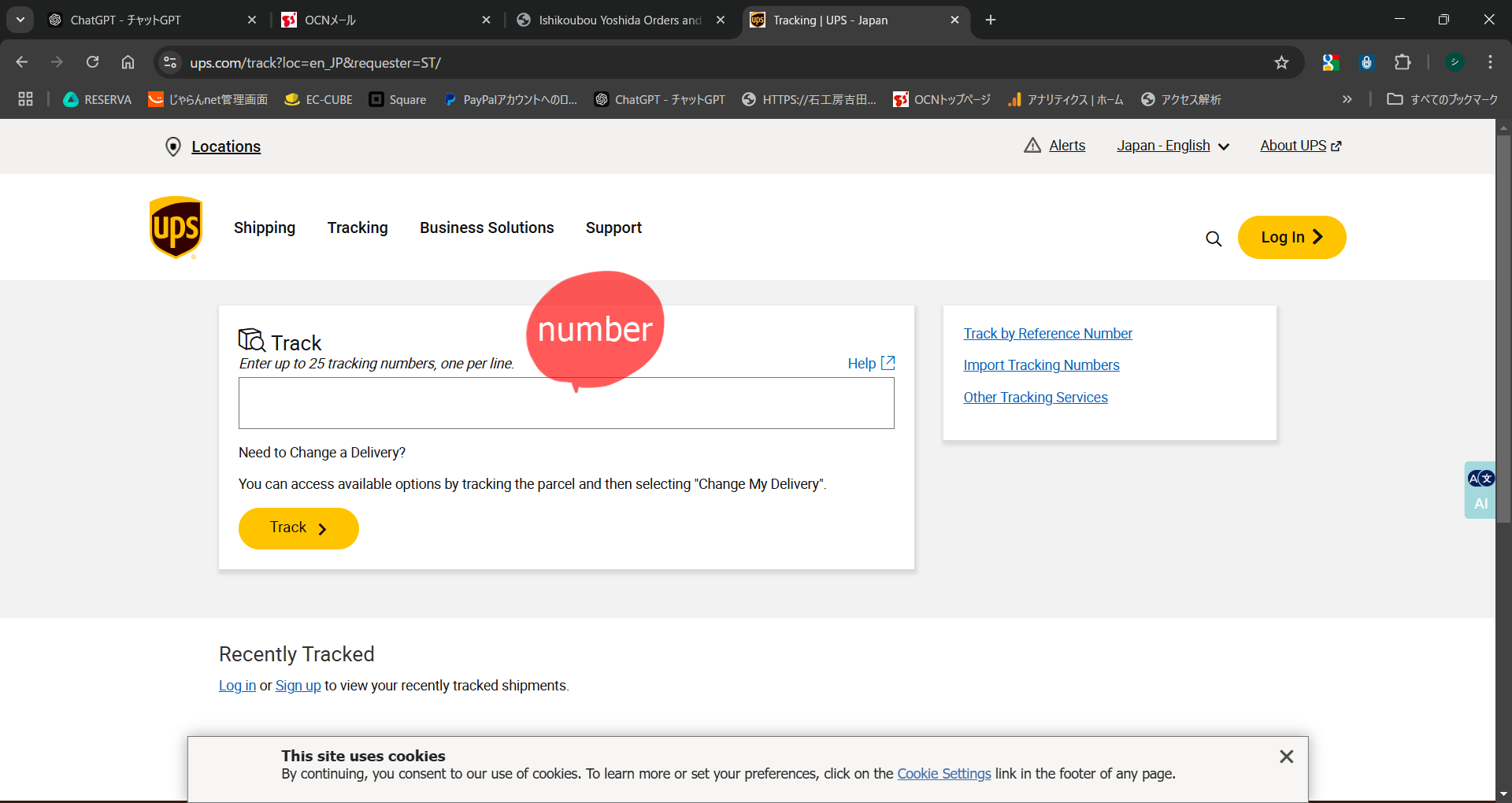Click the Locations pin icon
Viewport: 1512px width, 803px height.
tap(173, 146)
